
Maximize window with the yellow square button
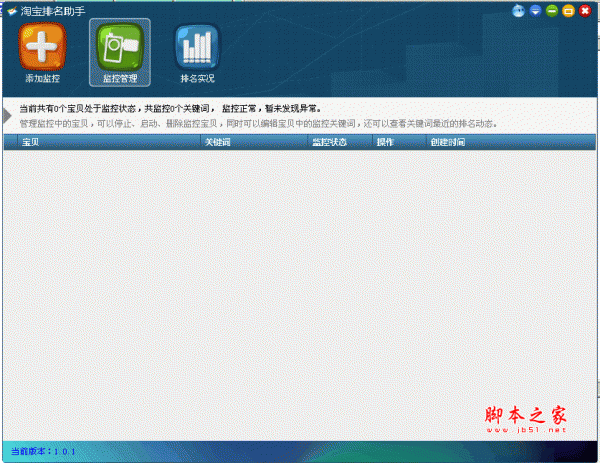pyautogui.click(x=568, y=11)
